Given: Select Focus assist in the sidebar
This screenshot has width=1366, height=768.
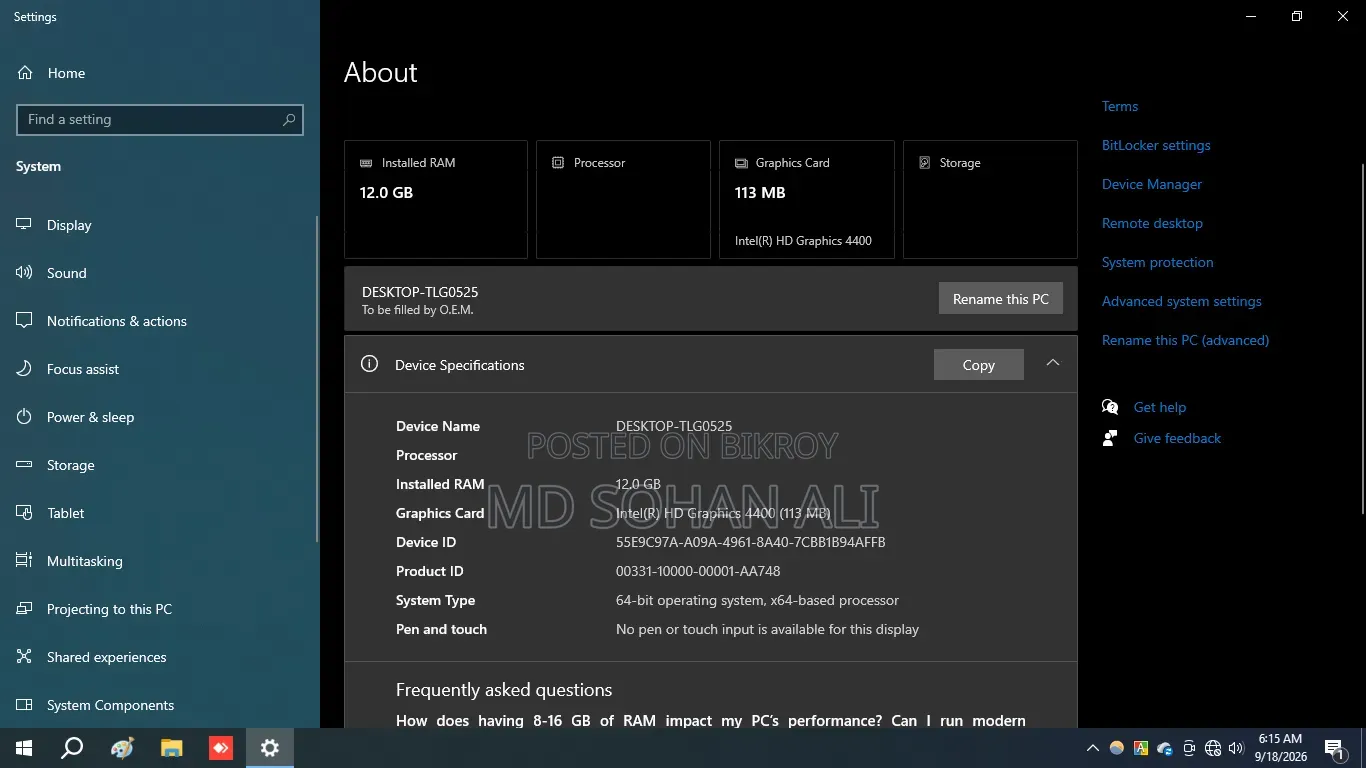Looking at the screenshot, I should [x=160, y=369].
